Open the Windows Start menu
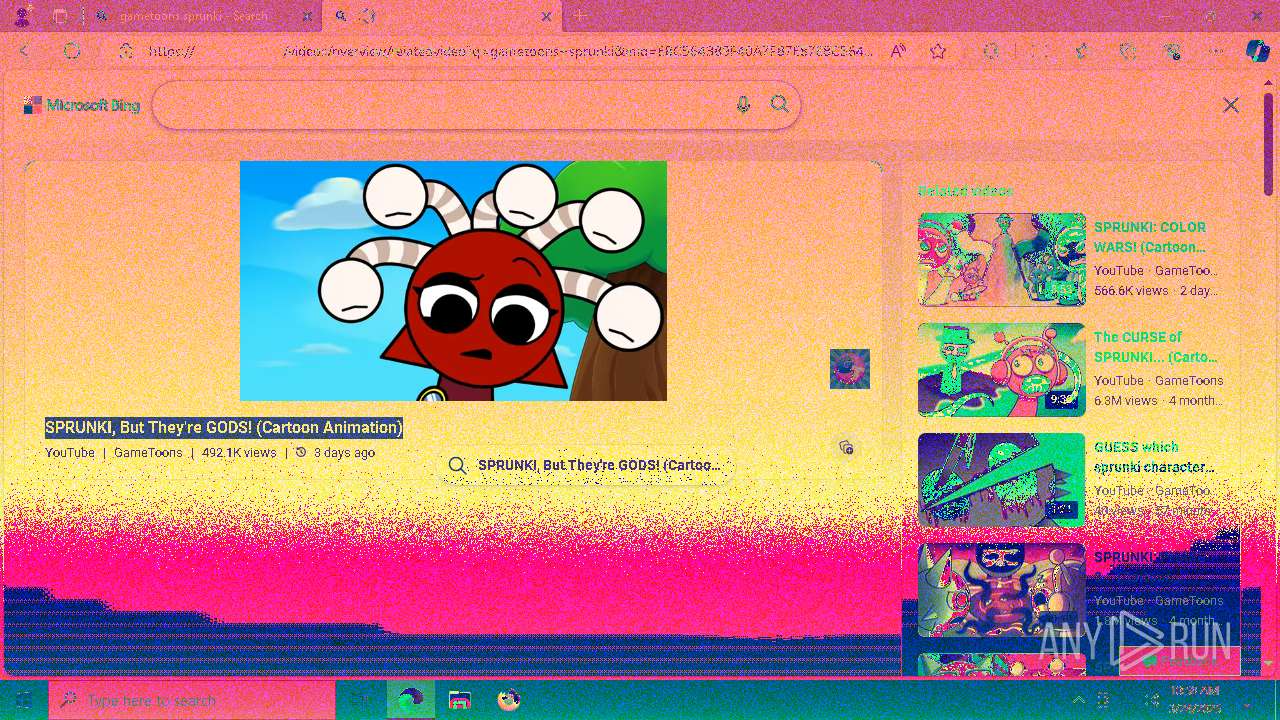This screenshot has width=1280, height=720. pyautogui.click(x=24, y=700)
